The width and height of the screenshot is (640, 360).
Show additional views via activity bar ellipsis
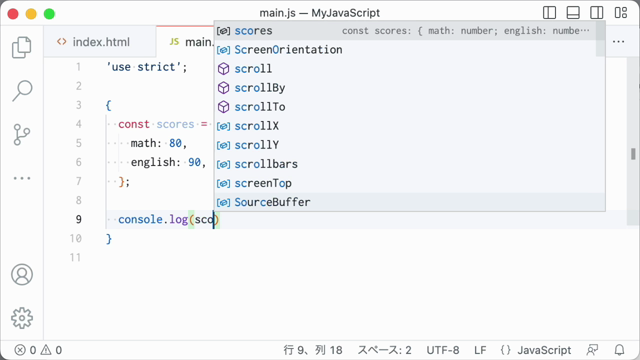point(22,178)
